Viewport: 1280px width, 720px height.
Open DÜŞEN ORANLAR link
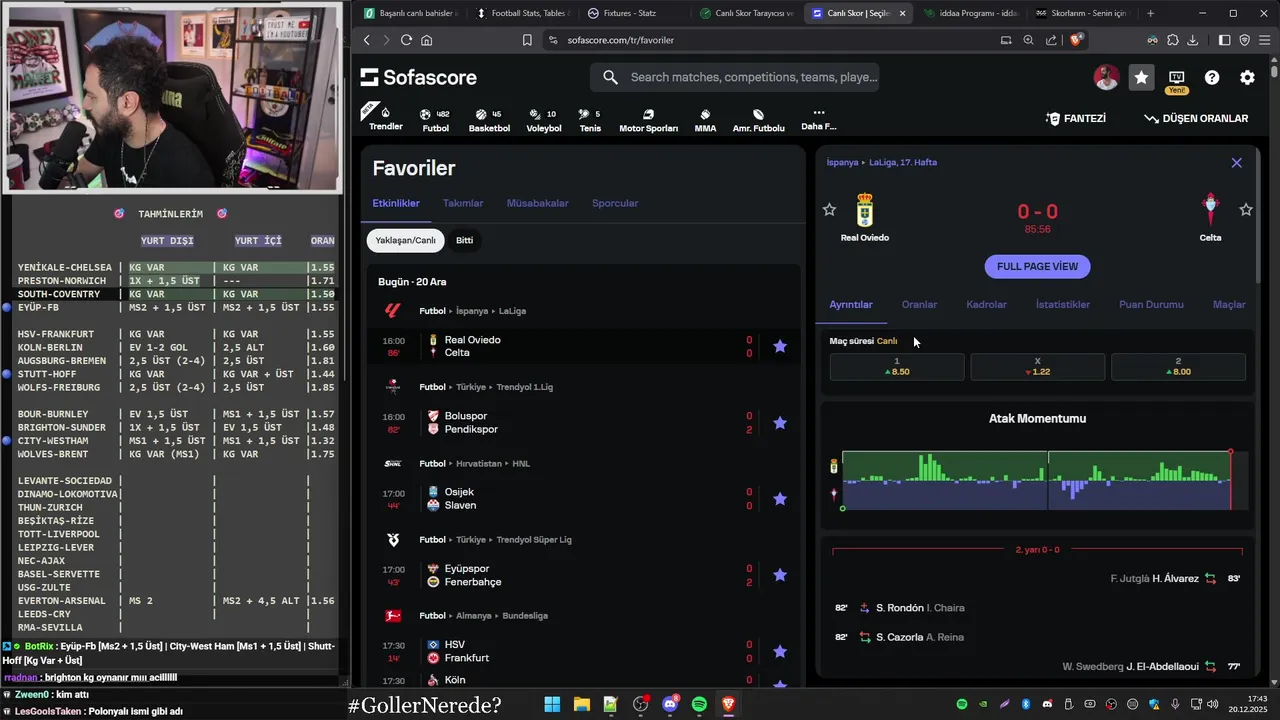1196,118
